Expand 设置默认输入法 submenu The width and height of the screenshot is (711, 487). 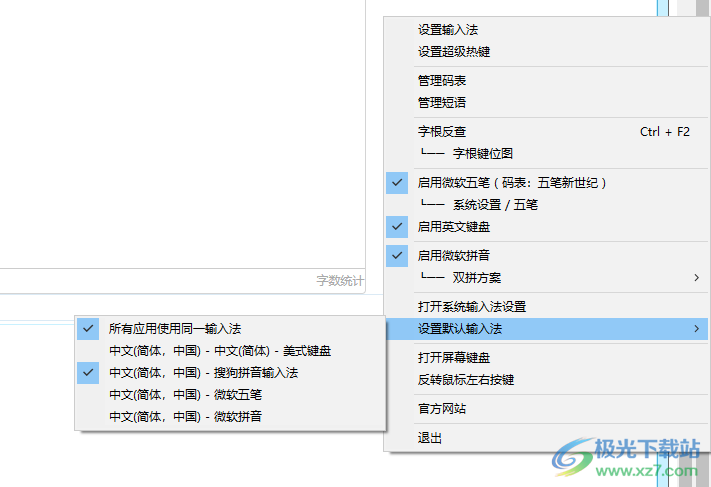pyautogui.click(x=546, y=329)
